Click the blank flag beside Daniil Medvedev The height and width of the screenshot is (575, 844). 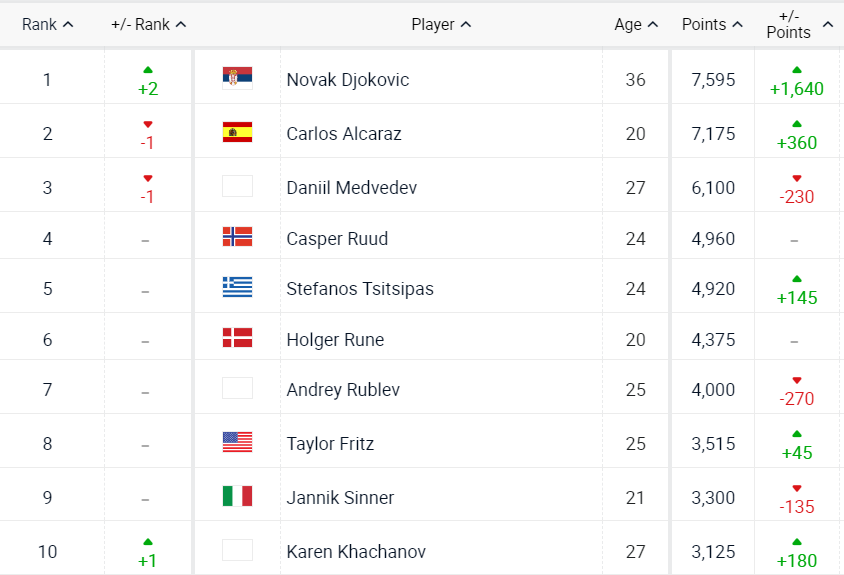[237, 186]
